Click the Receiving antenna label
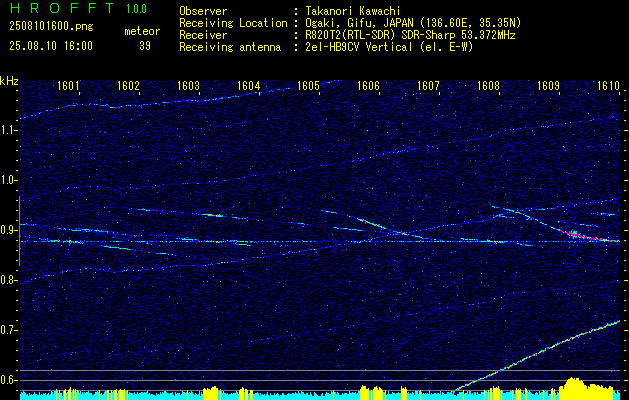This screenshot has height=400, width=629. 230,47
